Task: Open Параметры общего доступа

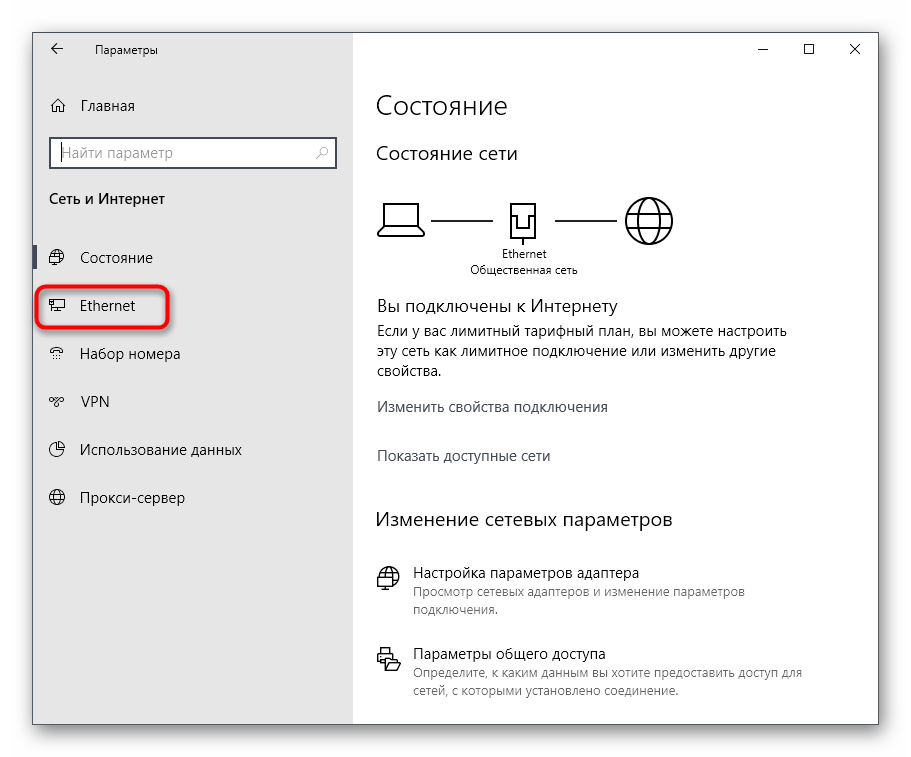Action: [x=509, y=654]
